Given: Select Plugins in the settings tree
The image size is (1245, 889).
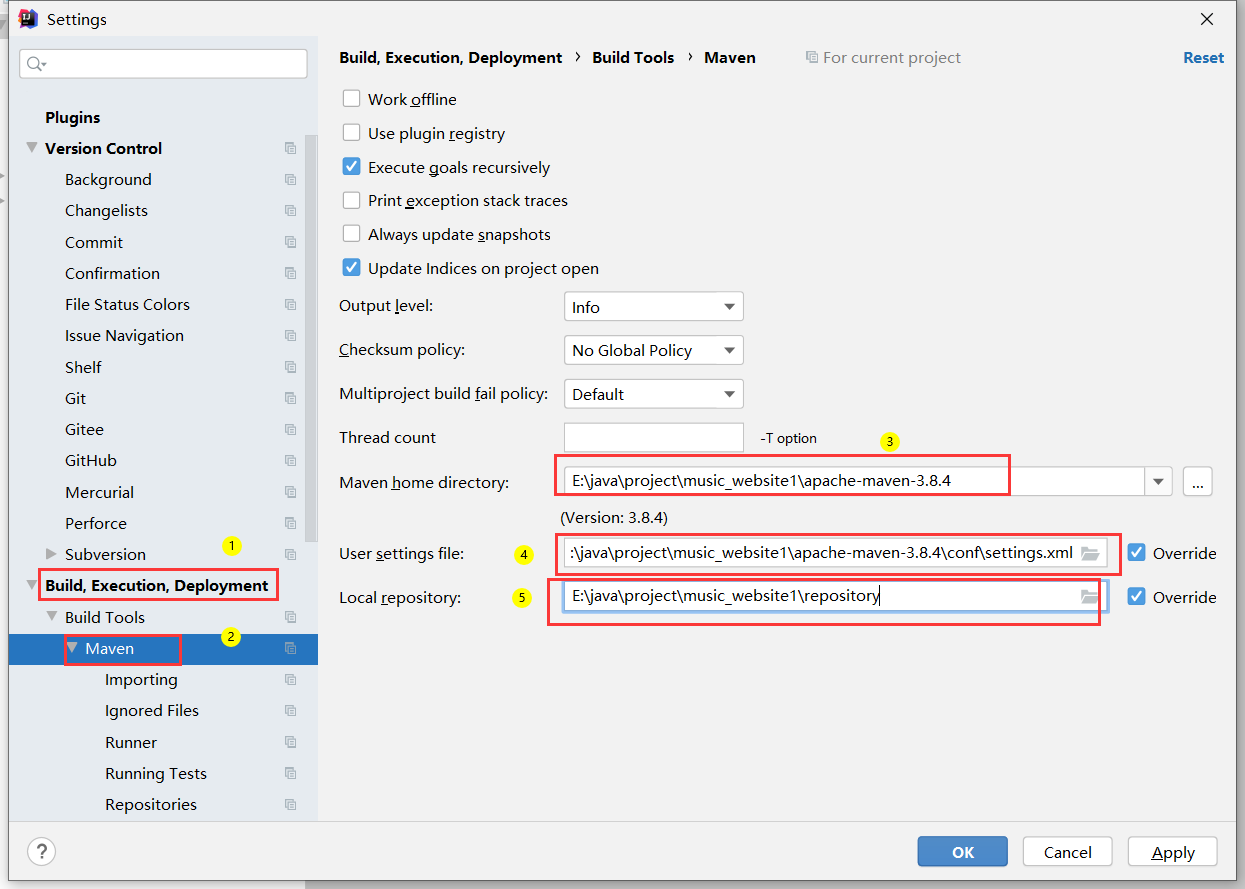Looking at the screenshot, I should click(73, 117).
